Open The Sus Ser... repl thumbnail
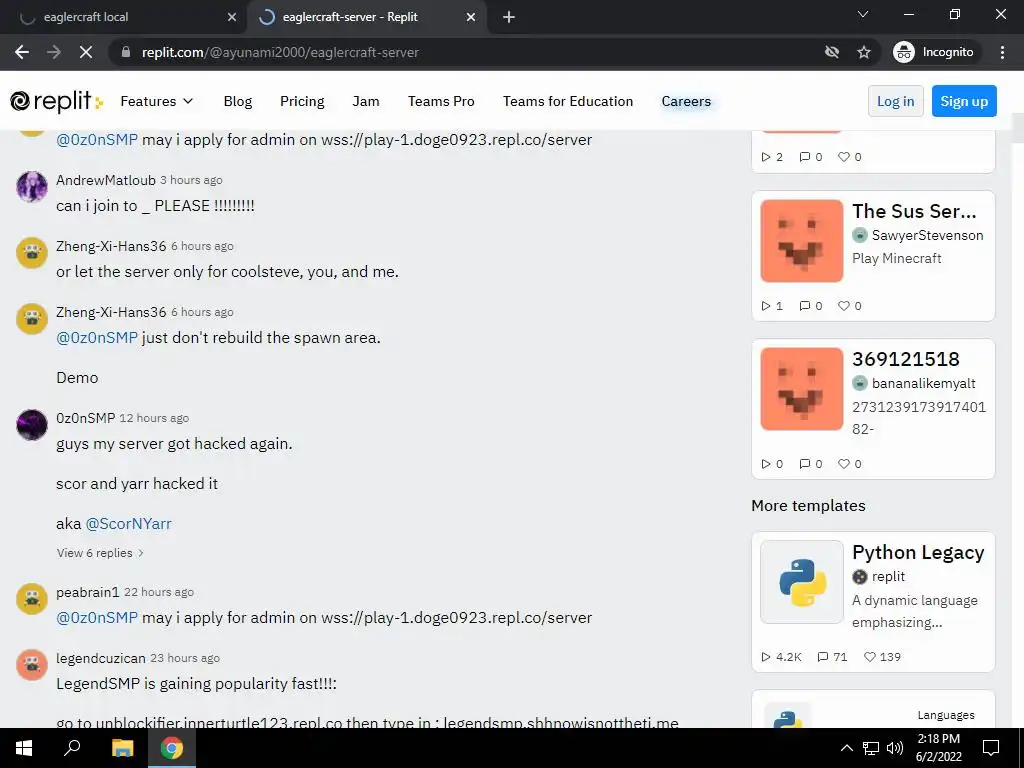The width and height of the screenshot is (1024, 768). point(801,241)
